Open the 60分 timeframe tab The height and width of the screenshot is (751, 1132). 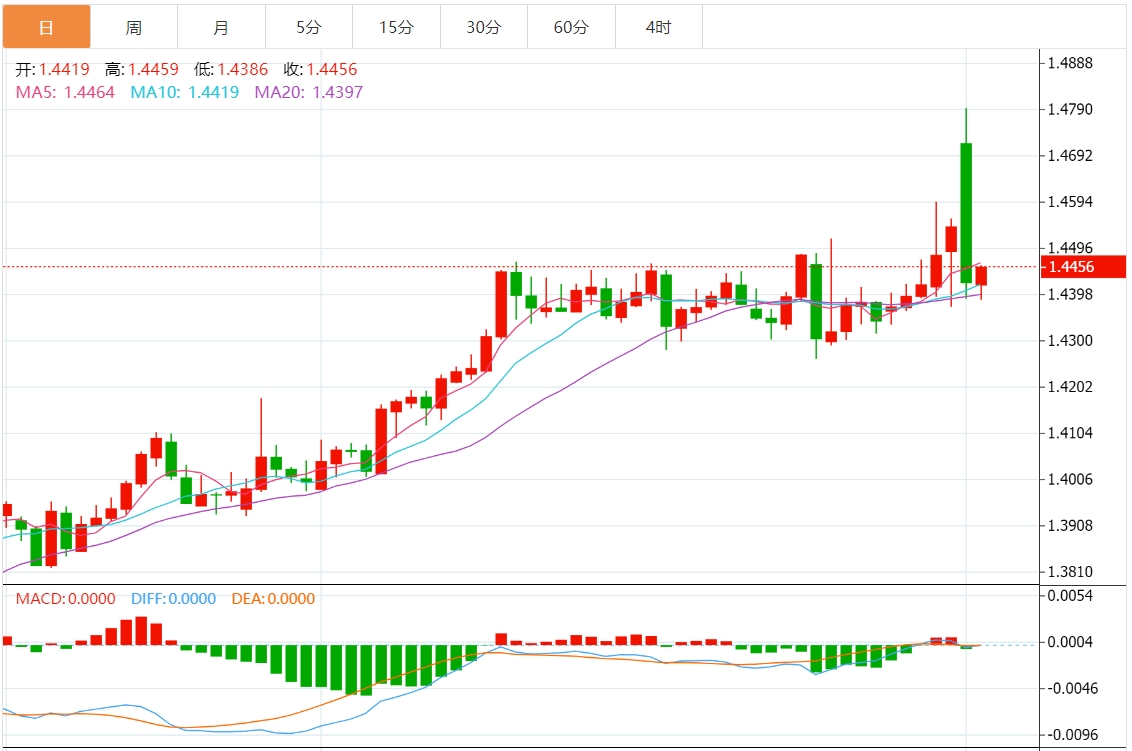pyautogui.click(x=571, y=27)
